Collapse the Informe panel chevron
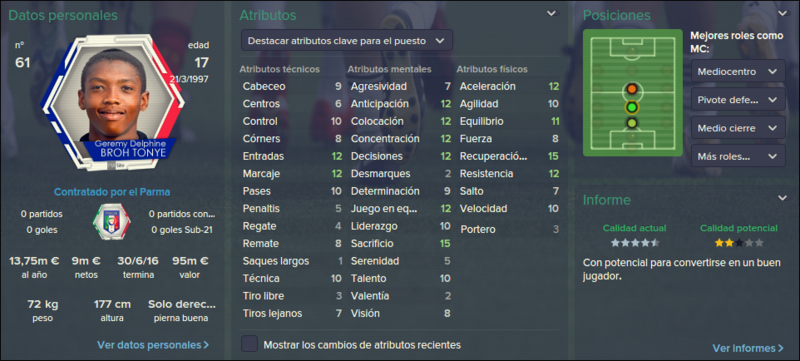 783,198
